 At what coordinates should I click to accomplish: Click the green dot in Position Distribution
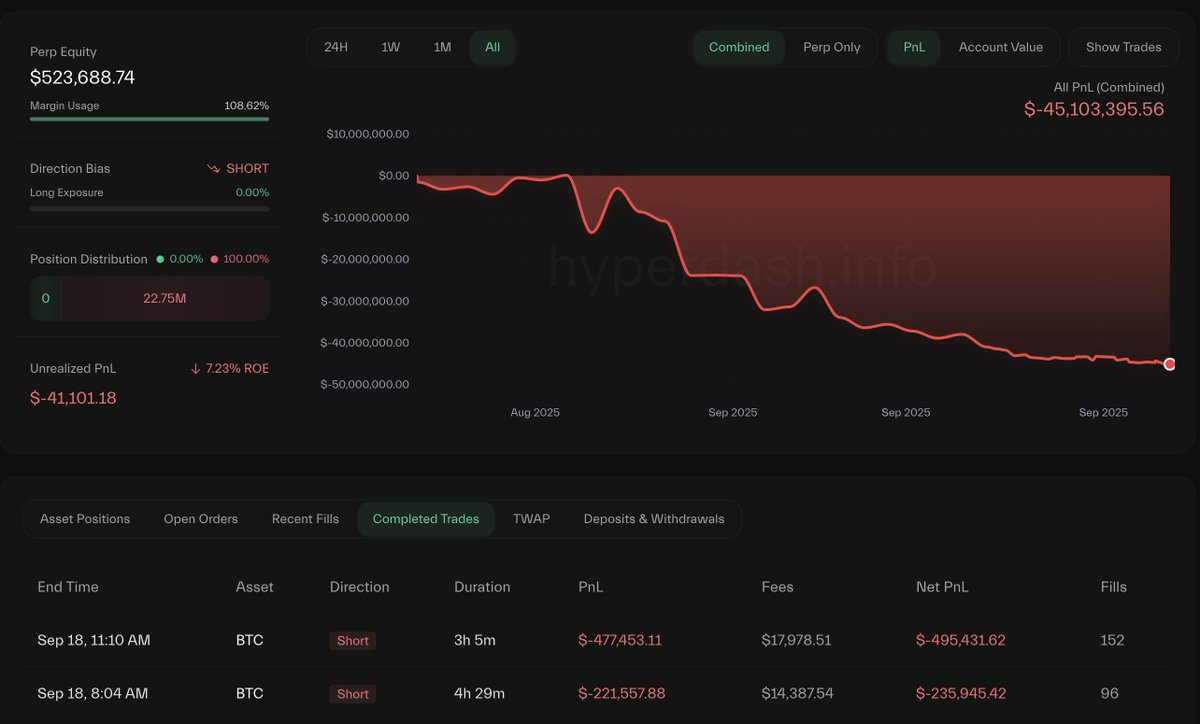(160, 259)
